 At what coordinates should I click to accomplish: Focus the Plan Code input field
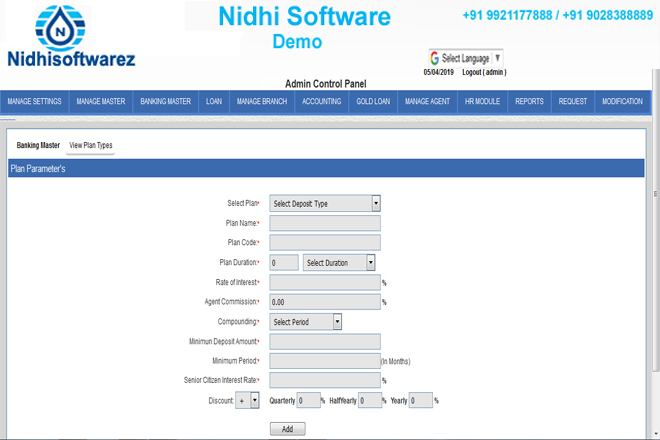pos(325,243)
